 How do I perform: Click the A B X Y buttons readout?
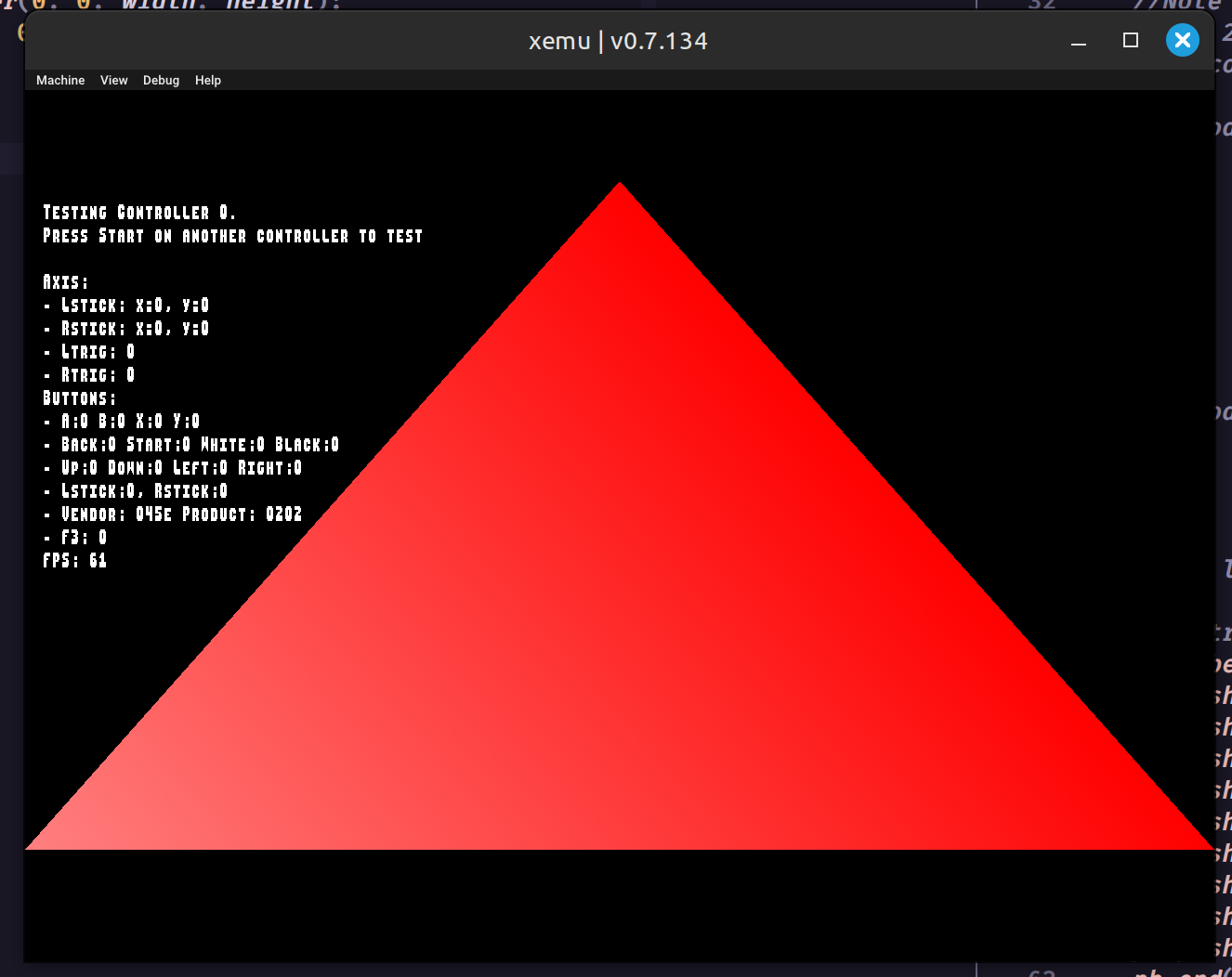pyautogui.click(x=130, y=422)
